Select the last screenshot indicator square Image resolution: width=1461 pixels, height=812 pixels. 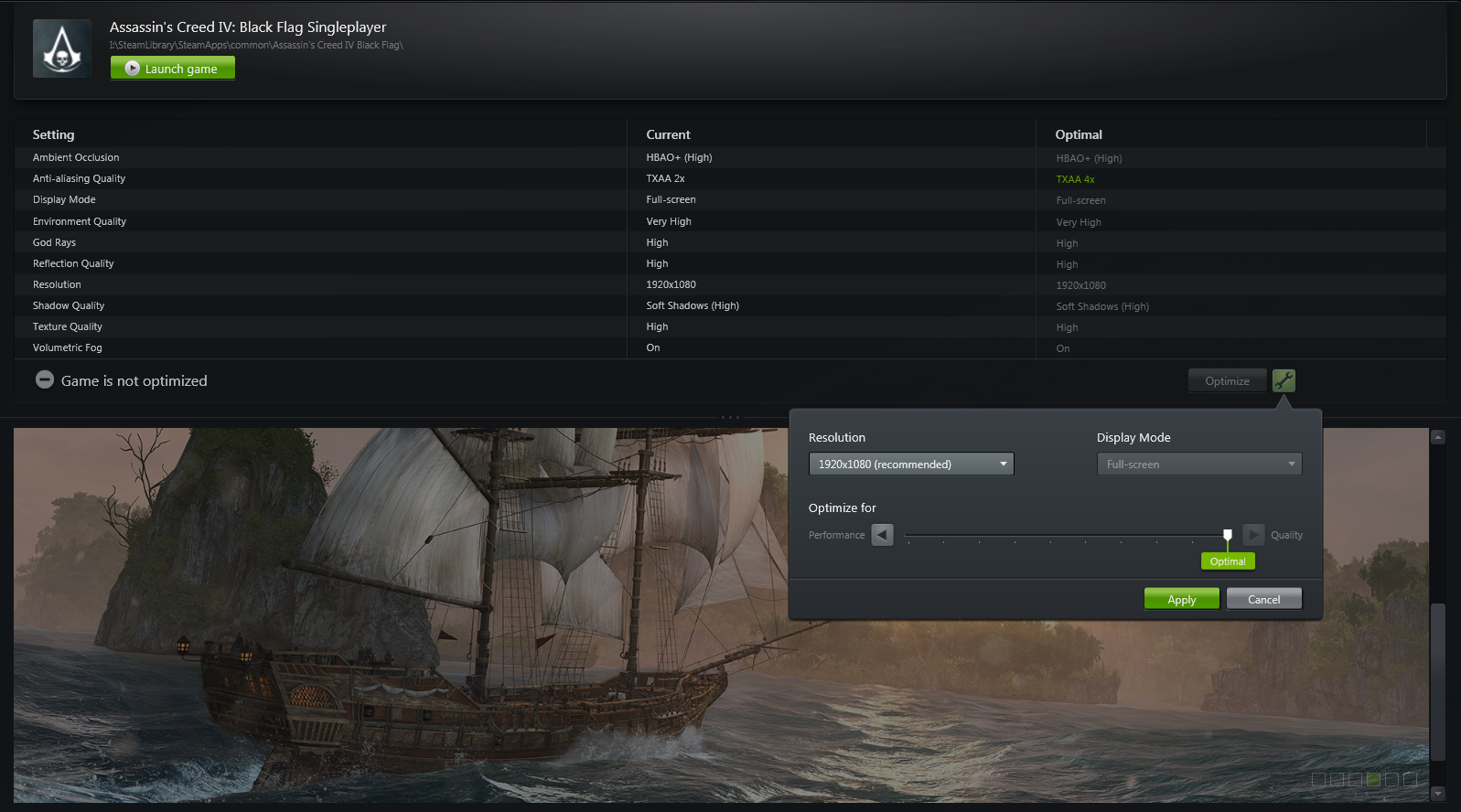click(1410, 779)
